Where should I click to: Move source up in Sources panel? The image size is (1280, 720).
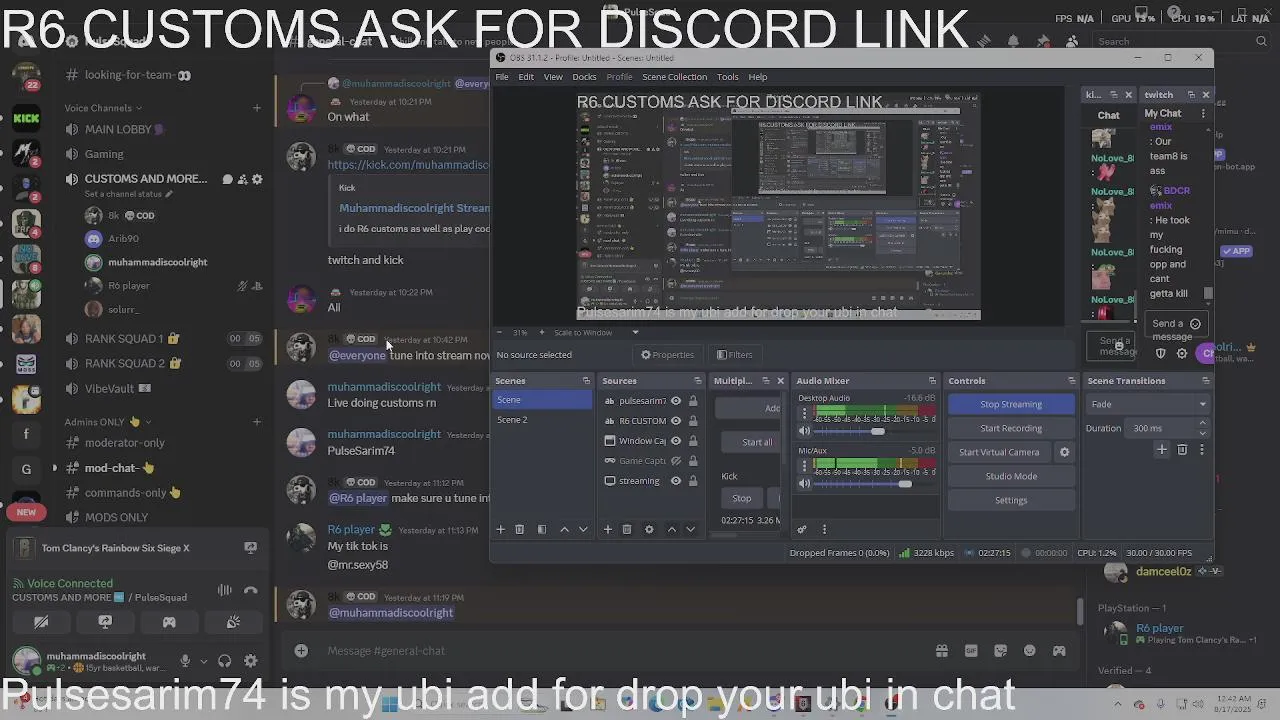tap(671, 529)
